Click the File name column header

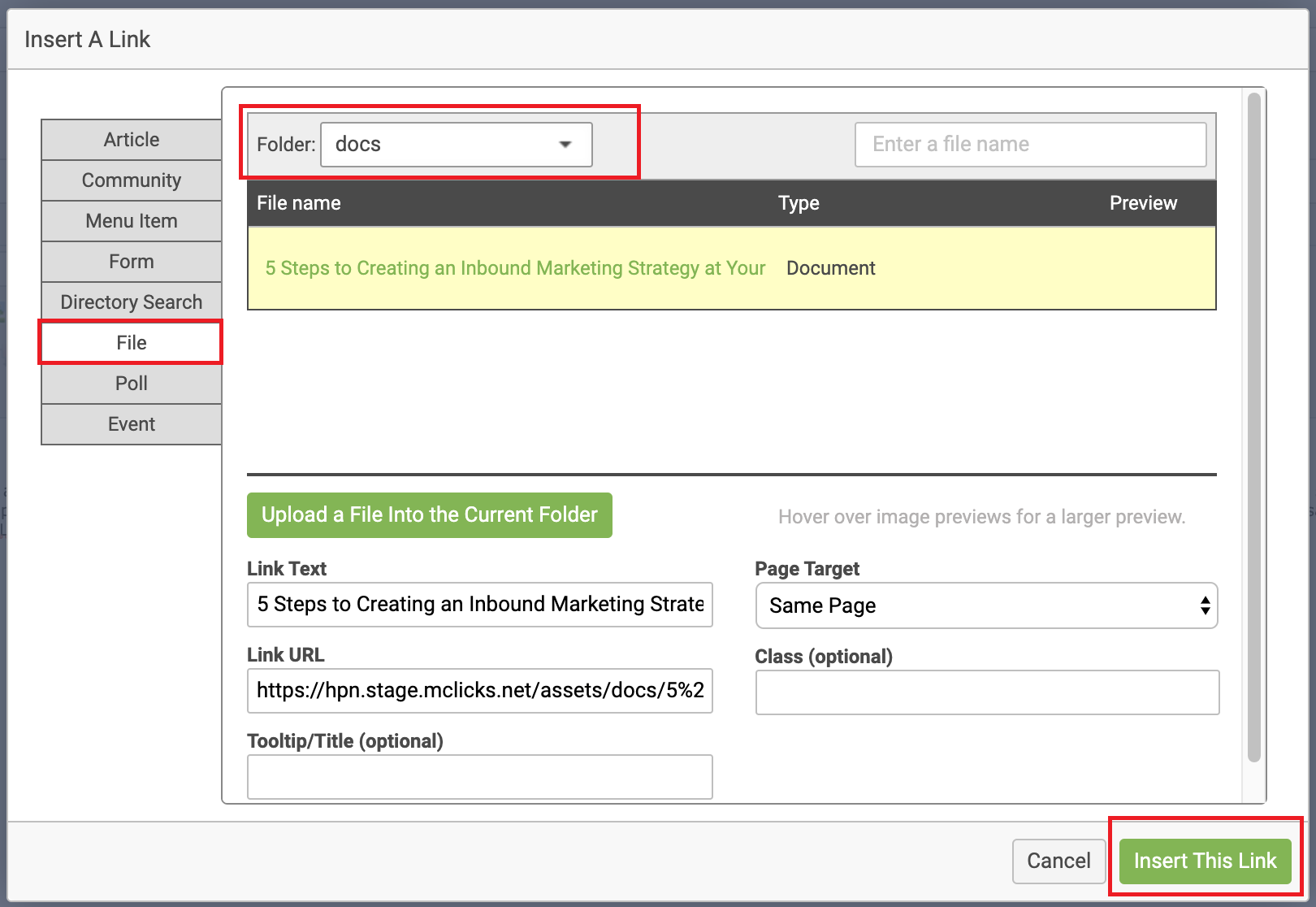(x=299, y=203)
